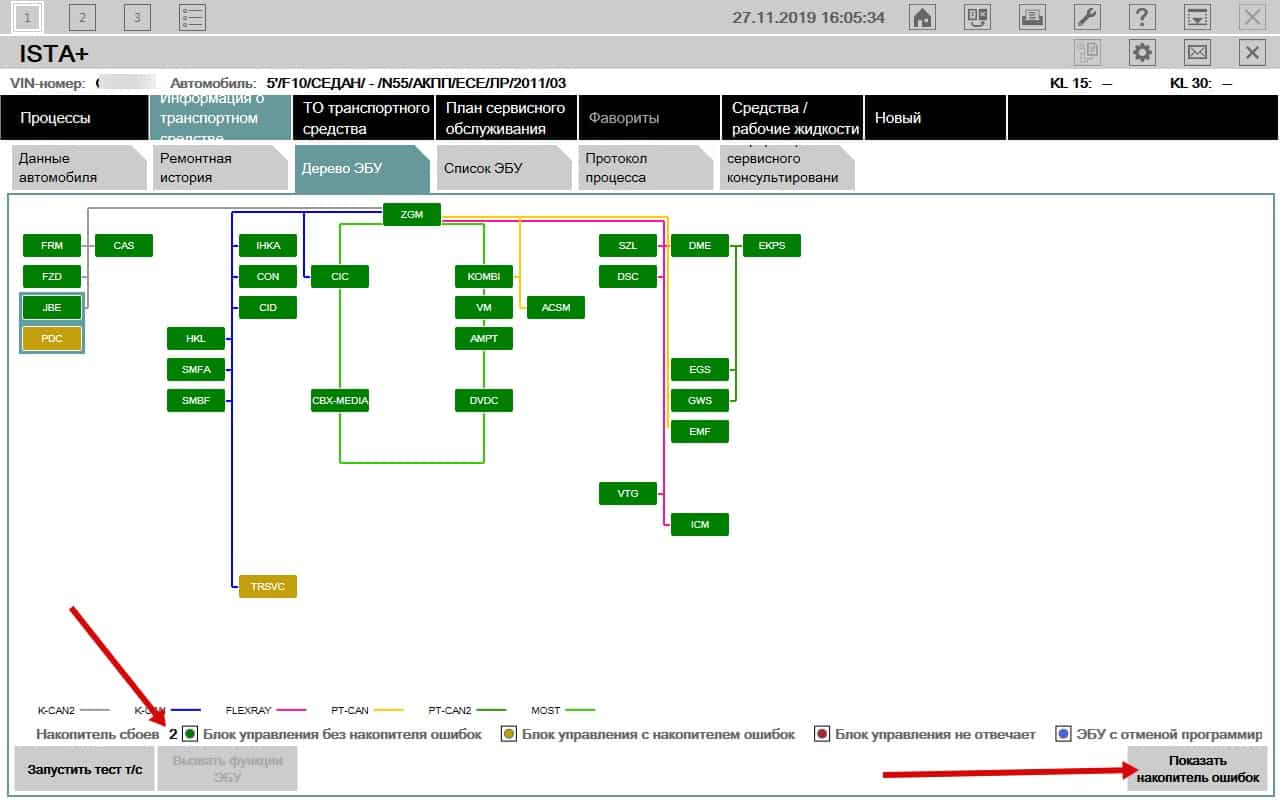Open Средства / рабочие жидкости tab
The width and height of the screenshot is (1280, 800).
point(792,118)
